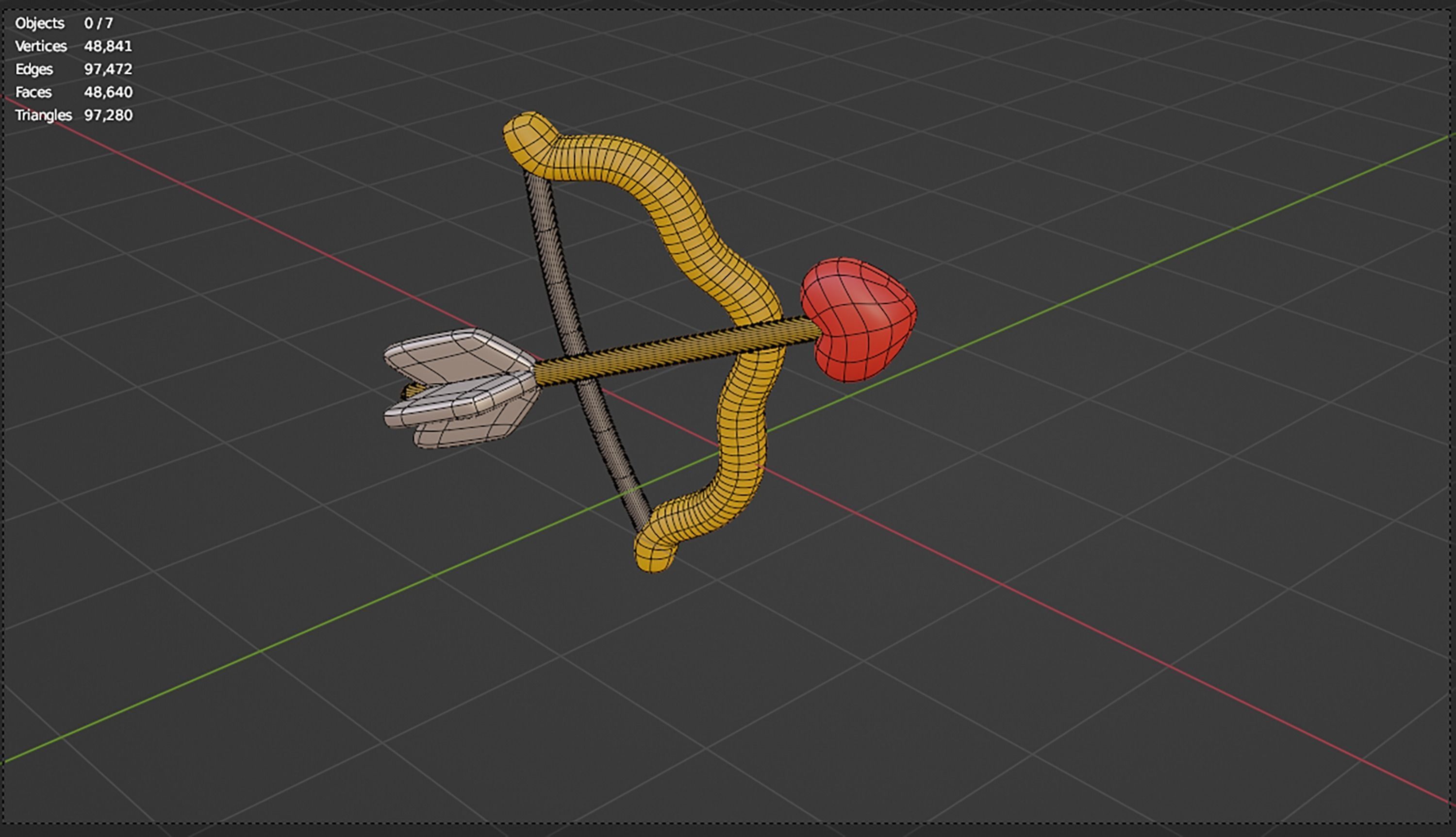Viewport: 1456px width, 837px height.
Task: Click the Faces 48,640 statistic
Action: (x=74, y=92)
